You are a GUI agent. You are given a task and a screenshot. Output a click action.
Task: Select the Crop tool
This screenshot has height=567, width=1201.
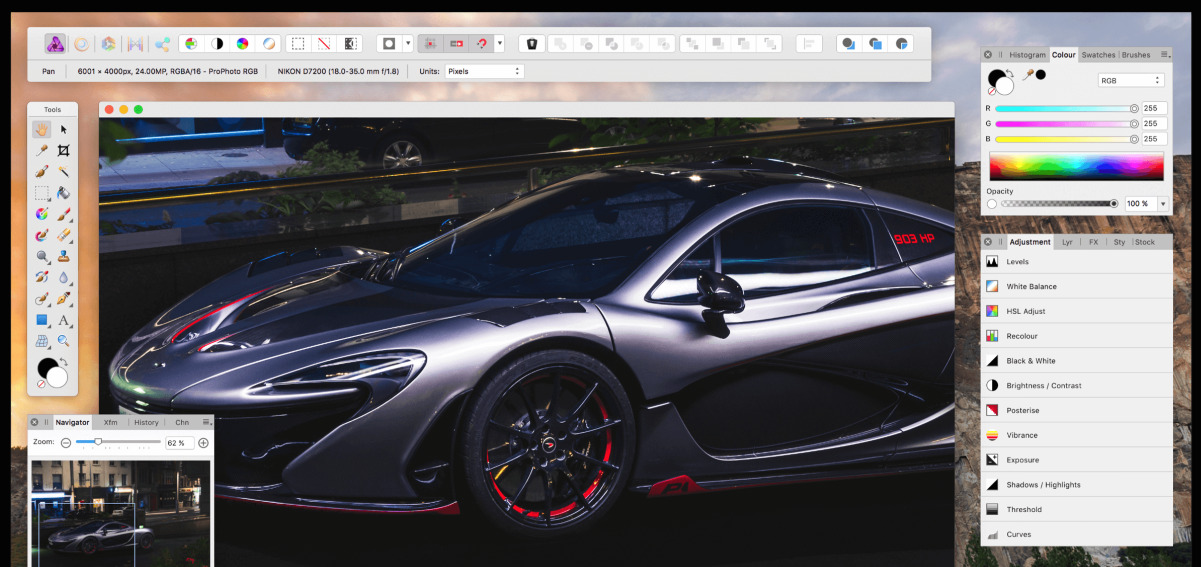click(64, 150)
